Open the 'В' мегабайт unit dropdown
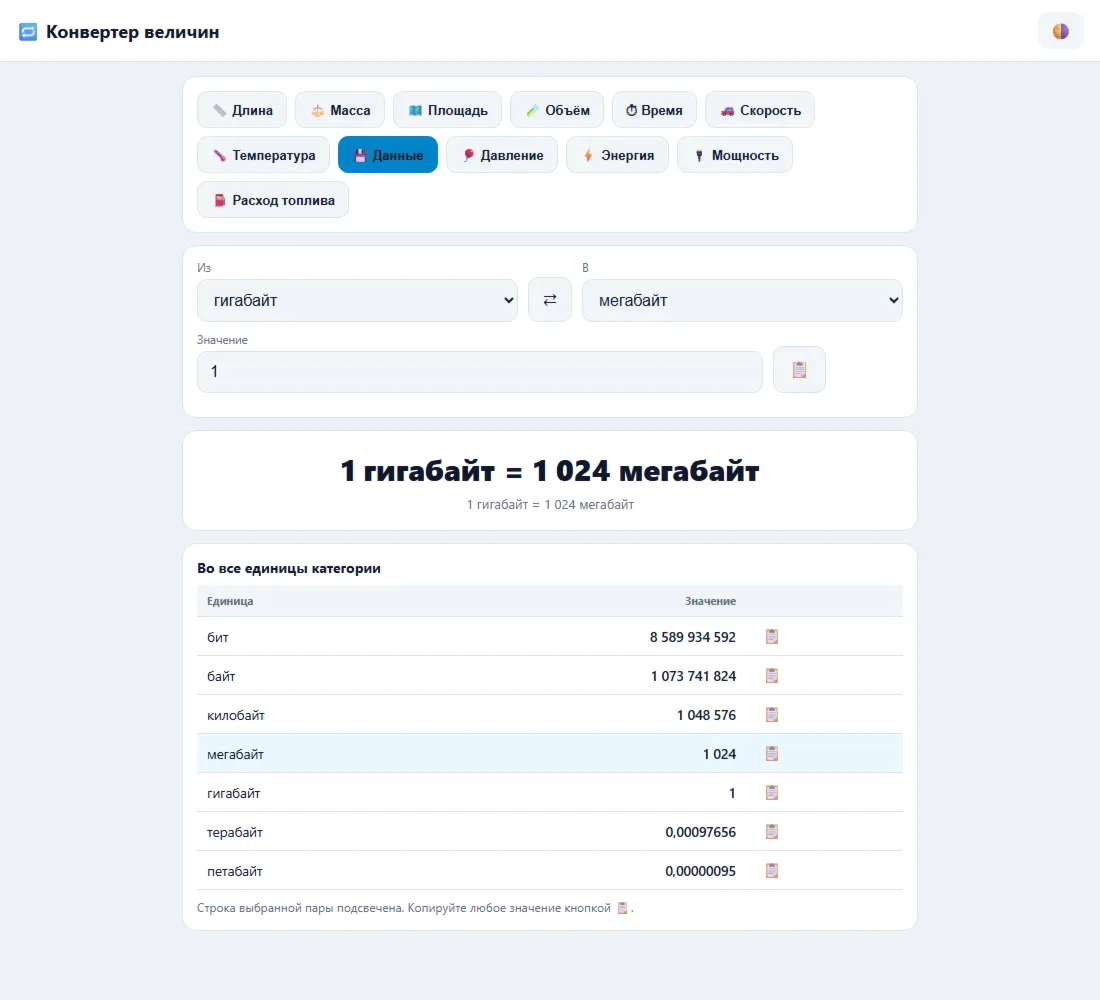This screenshot has width=1100, height=1000. pyautogui.click(x=742, y=300)
